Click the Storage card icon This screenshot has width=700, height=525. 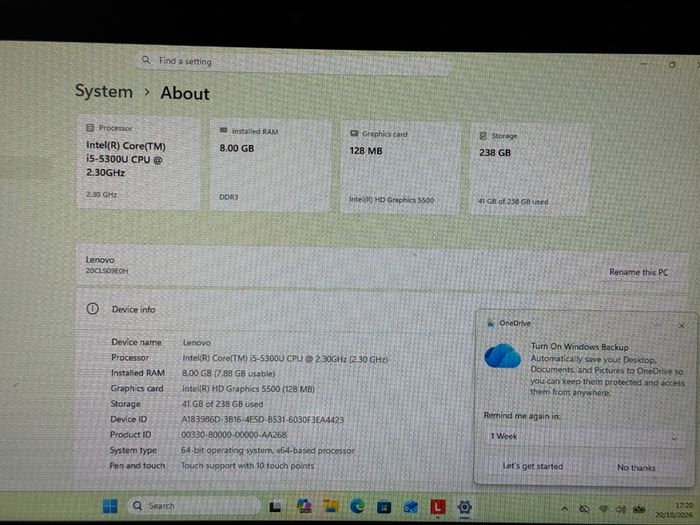[x=483, y=135]
